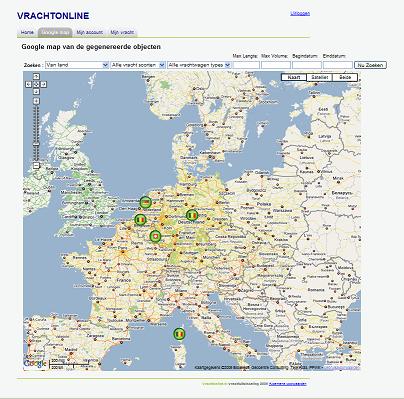Click the Romania label on the map
The height and width of the screenshot is (399, 404).
tap(316, 290)
